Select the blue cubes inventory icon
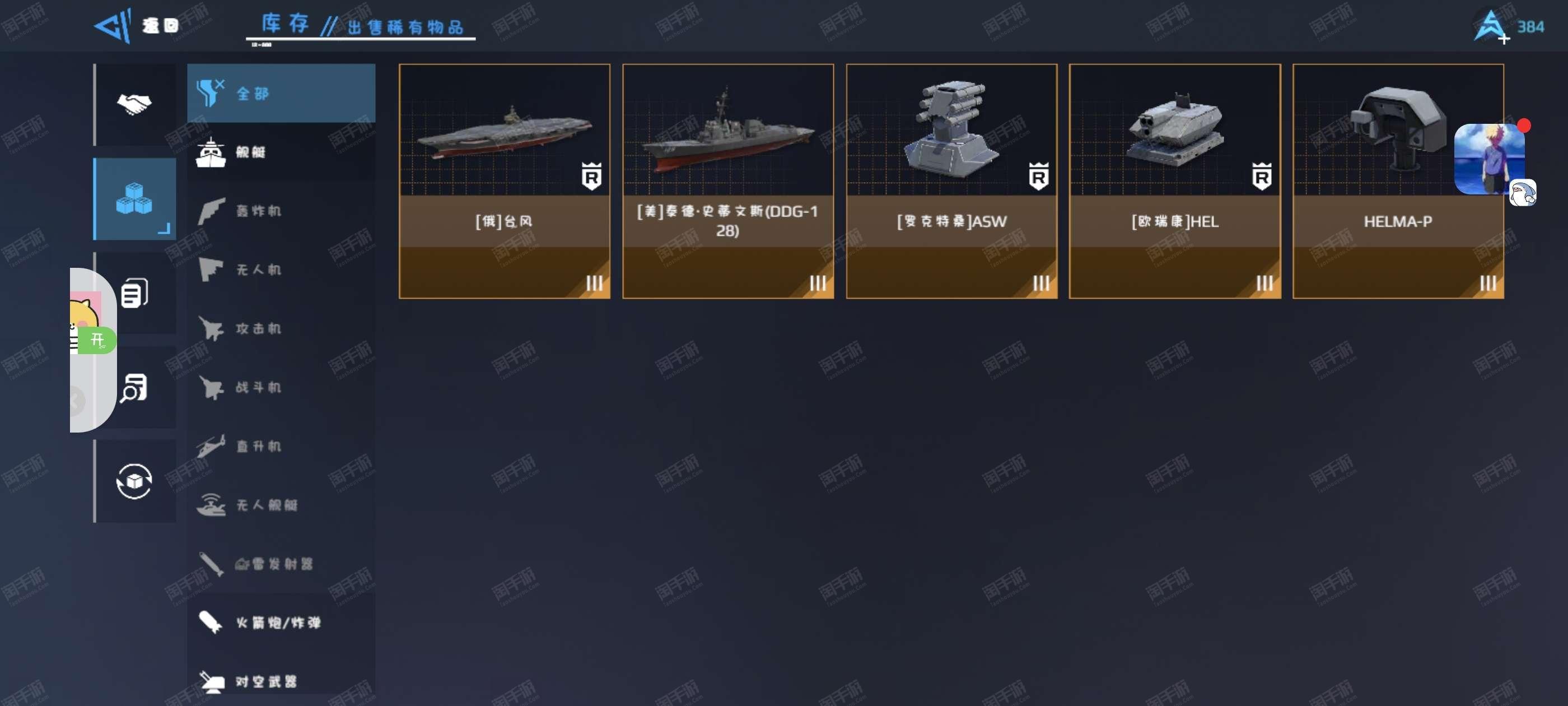The height and width of the screenshot is (706, 1568). tap(134, 199)
